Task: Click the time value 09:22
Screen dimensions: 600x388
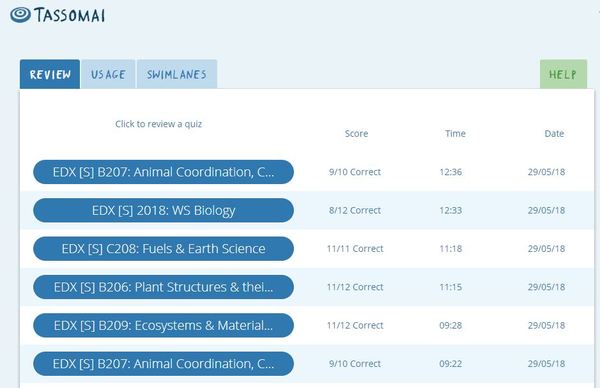Action: (x=450, y=364)
